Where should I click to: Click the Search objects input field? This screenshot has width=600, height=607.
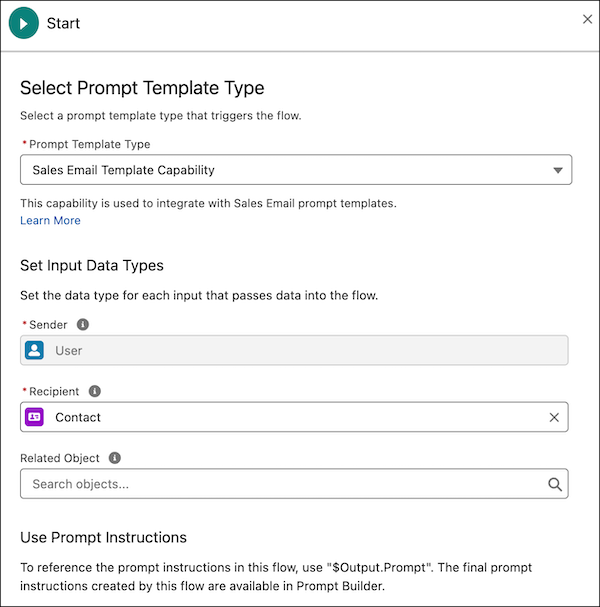294,484
